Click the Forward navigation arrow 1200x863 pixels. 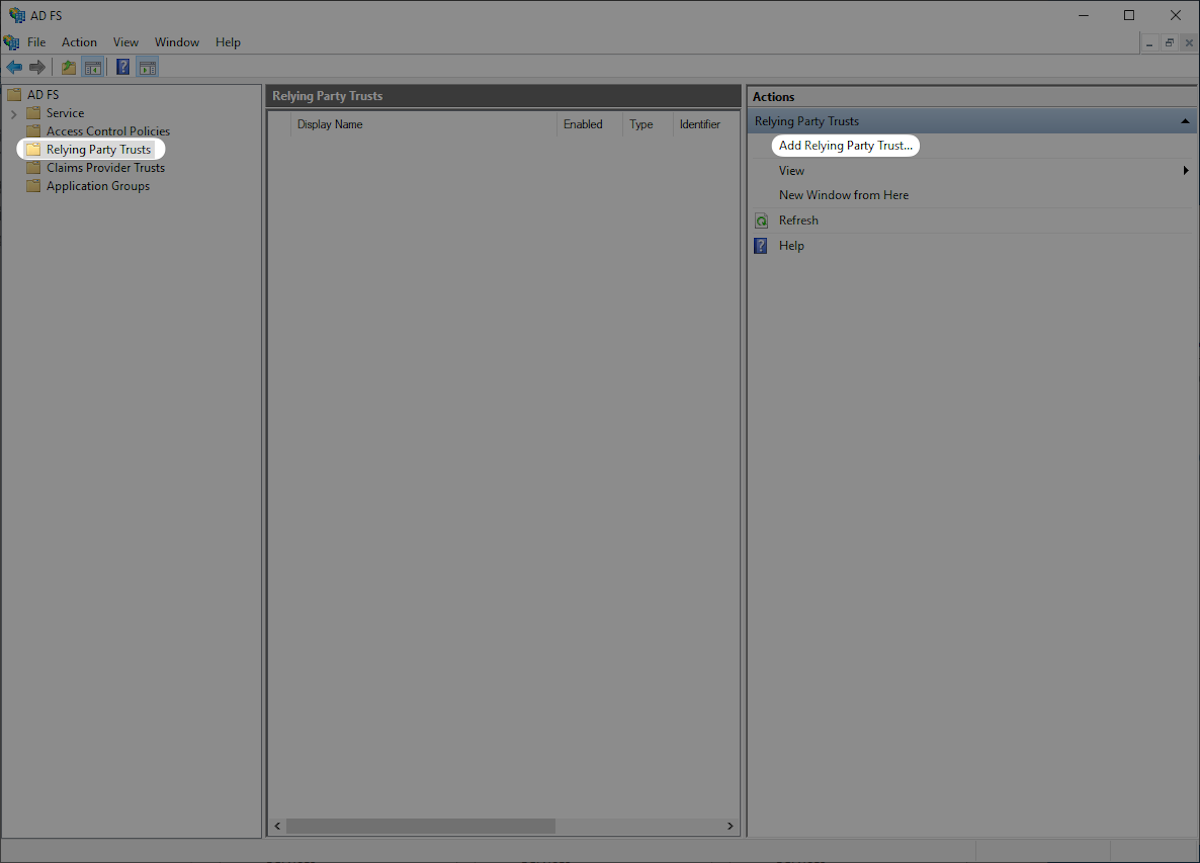[38, 66]
